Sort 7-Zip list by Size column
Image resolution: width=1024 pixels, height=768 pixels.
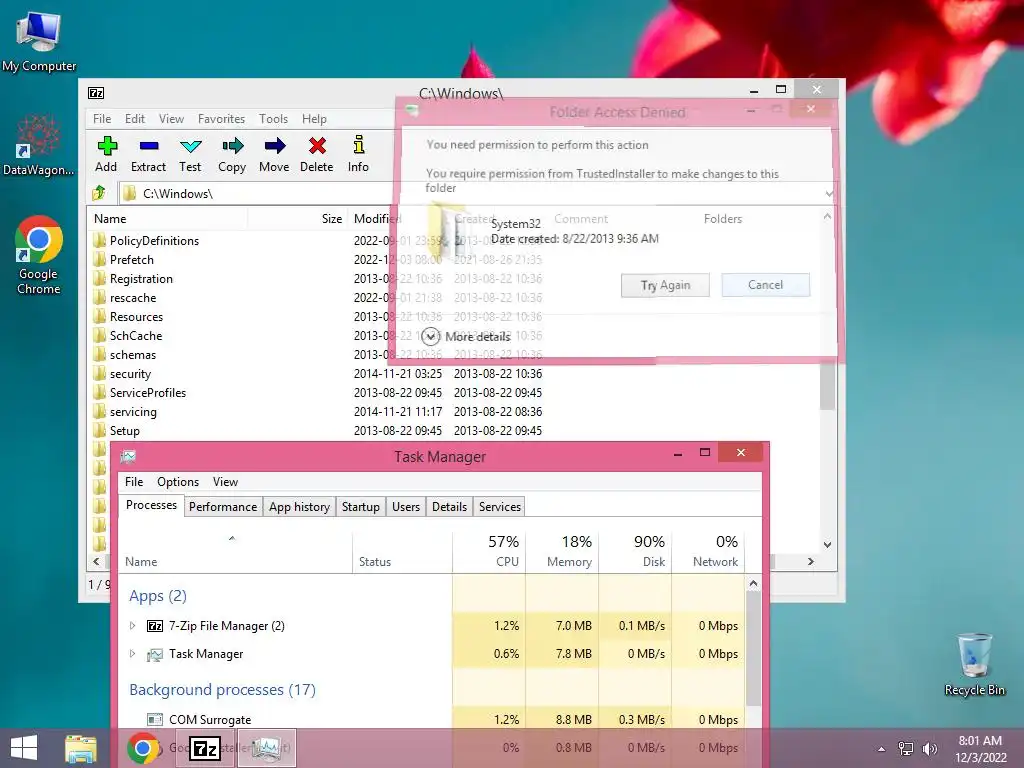[298, 219]
